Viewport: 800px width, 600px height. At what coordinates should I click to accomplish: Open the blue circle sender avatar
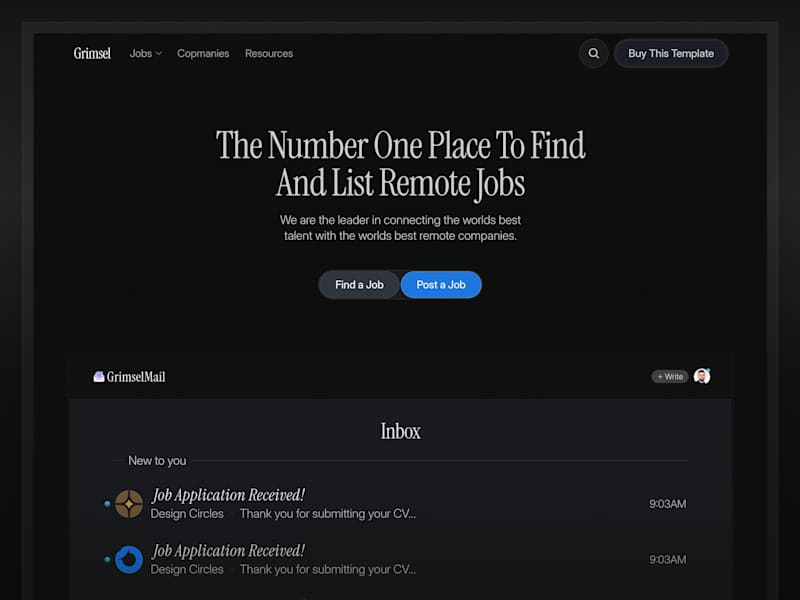click(129, 560)
